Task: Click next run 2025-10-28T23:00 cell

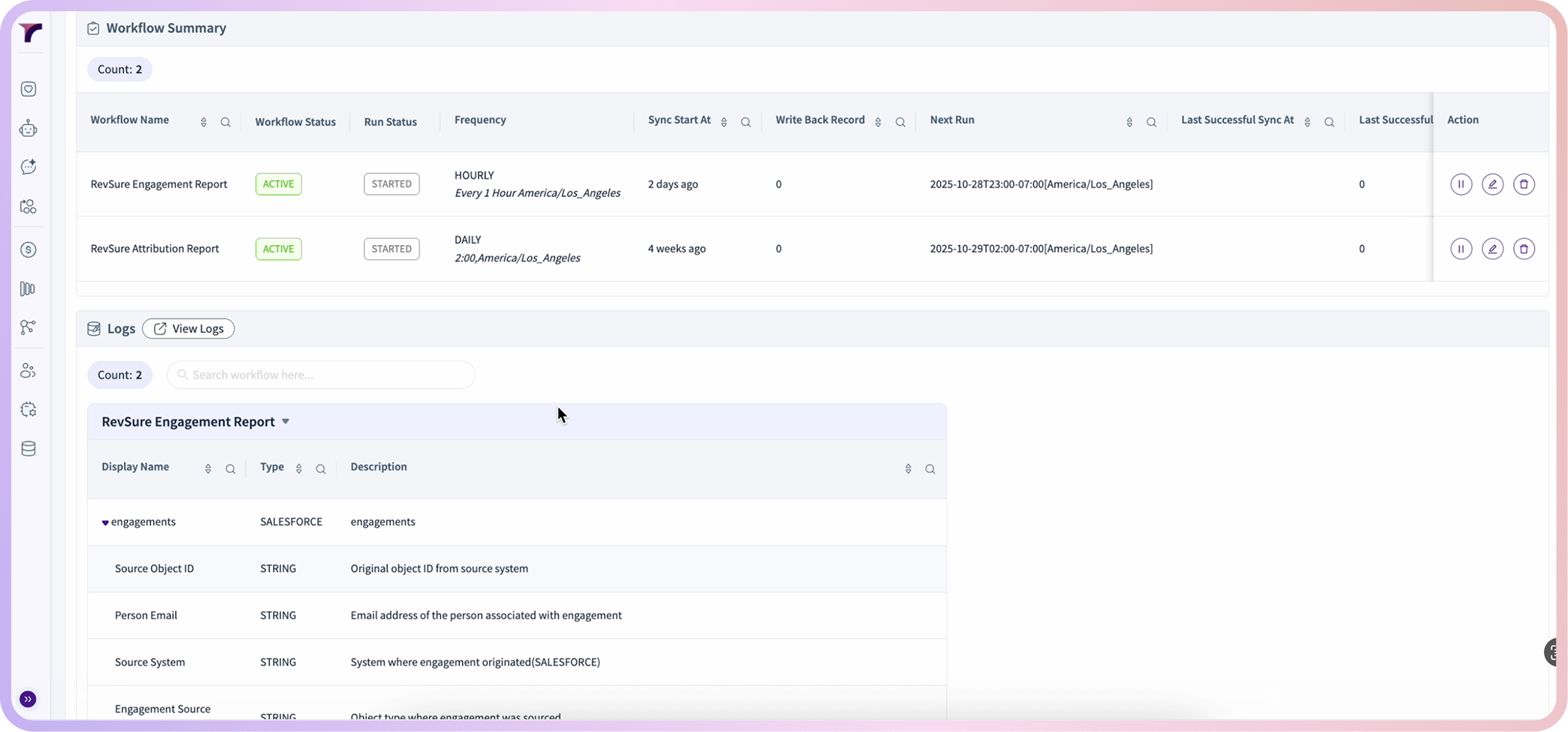Action: 1041,184
